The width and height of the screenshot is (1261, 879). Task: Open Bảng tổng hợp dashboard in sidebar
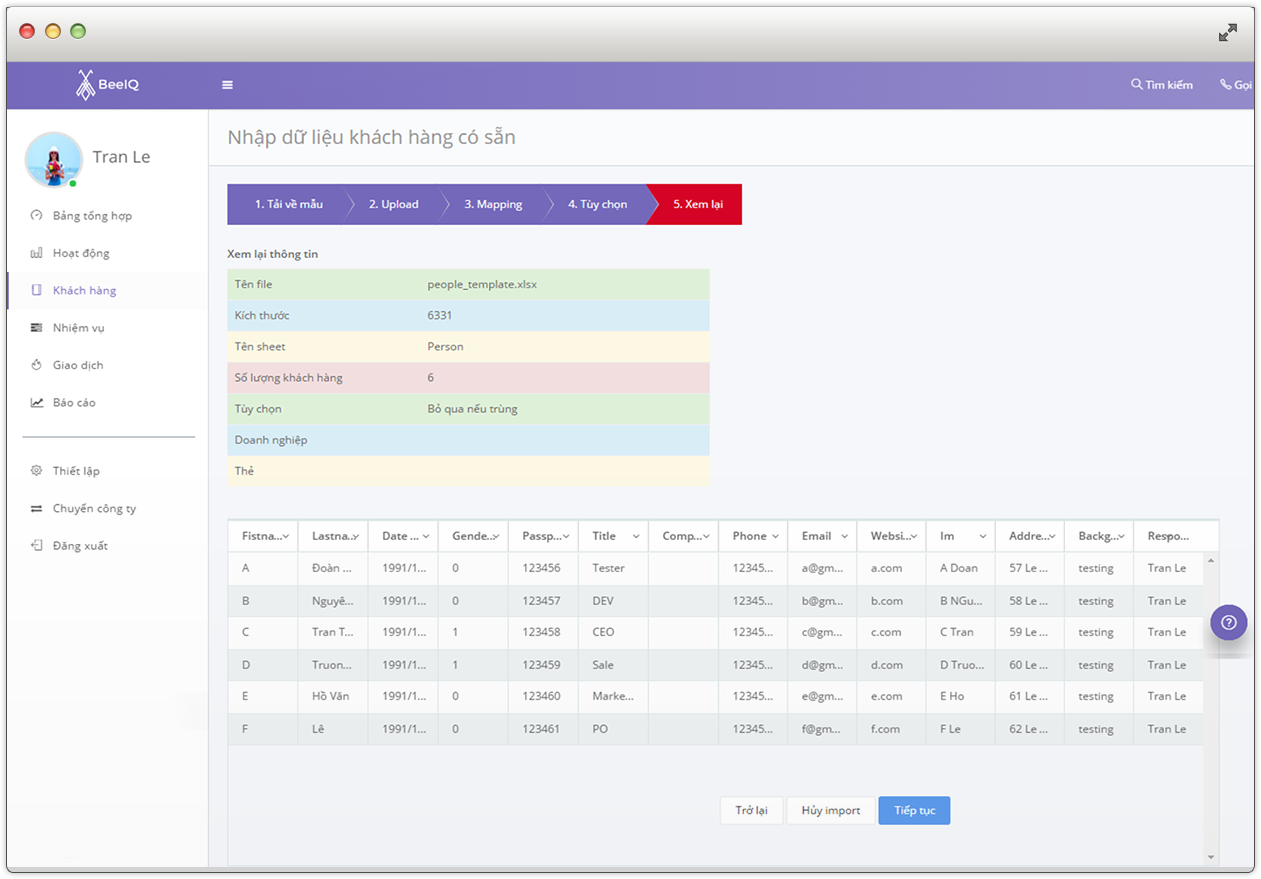click(91, 216)
